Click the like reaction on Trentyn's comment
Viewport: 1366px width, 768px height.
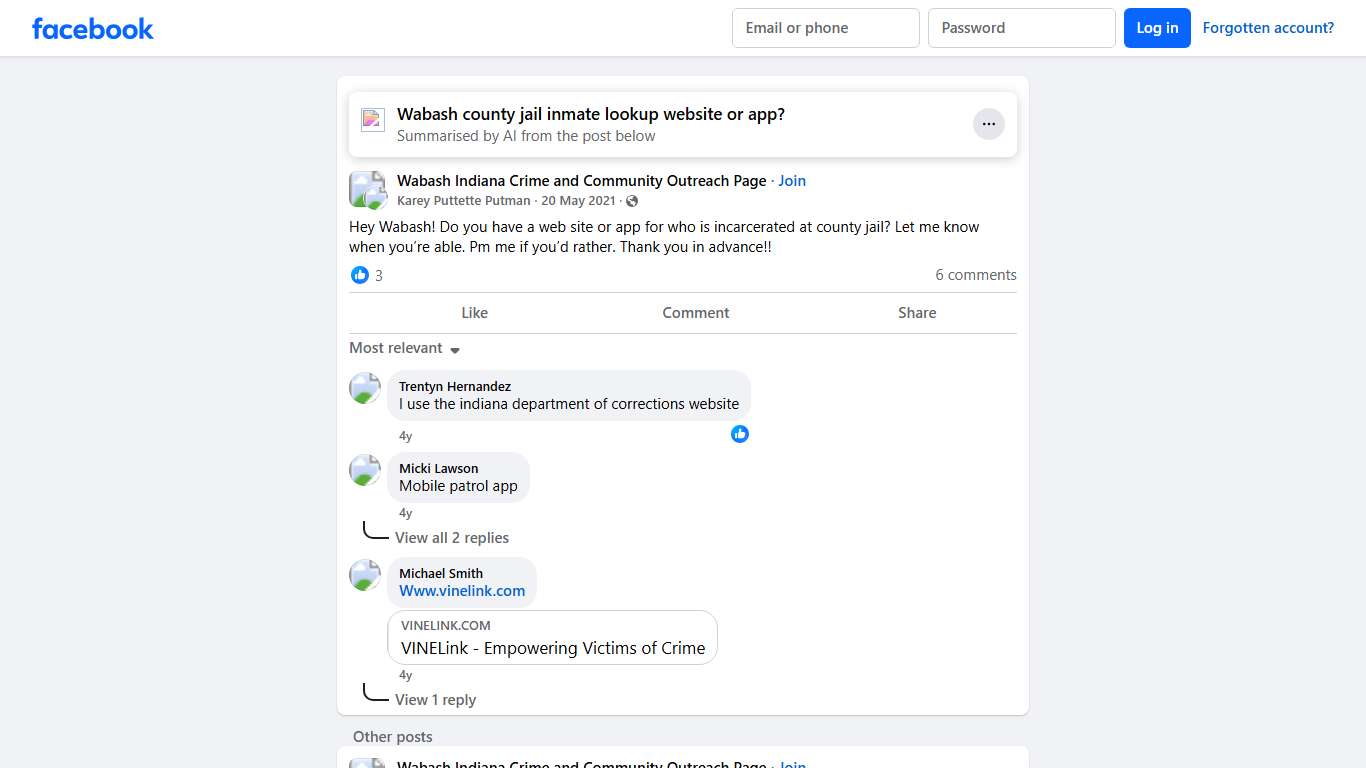coord(740,434)
